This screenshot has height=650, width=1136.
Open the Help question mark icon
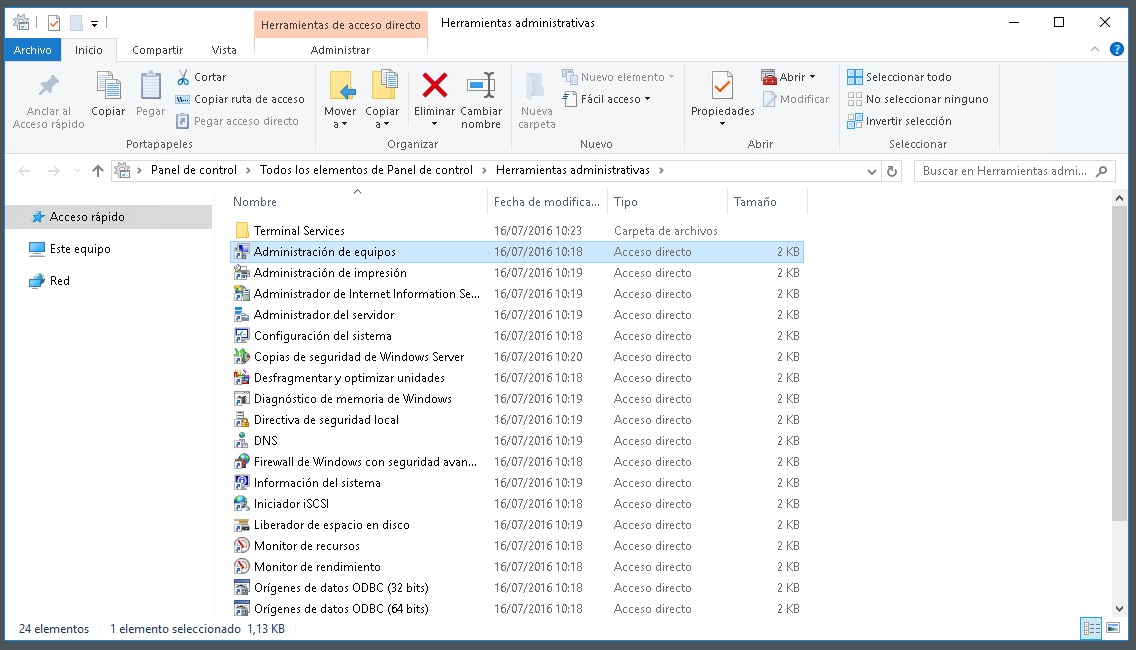[x=1117, y=49]
